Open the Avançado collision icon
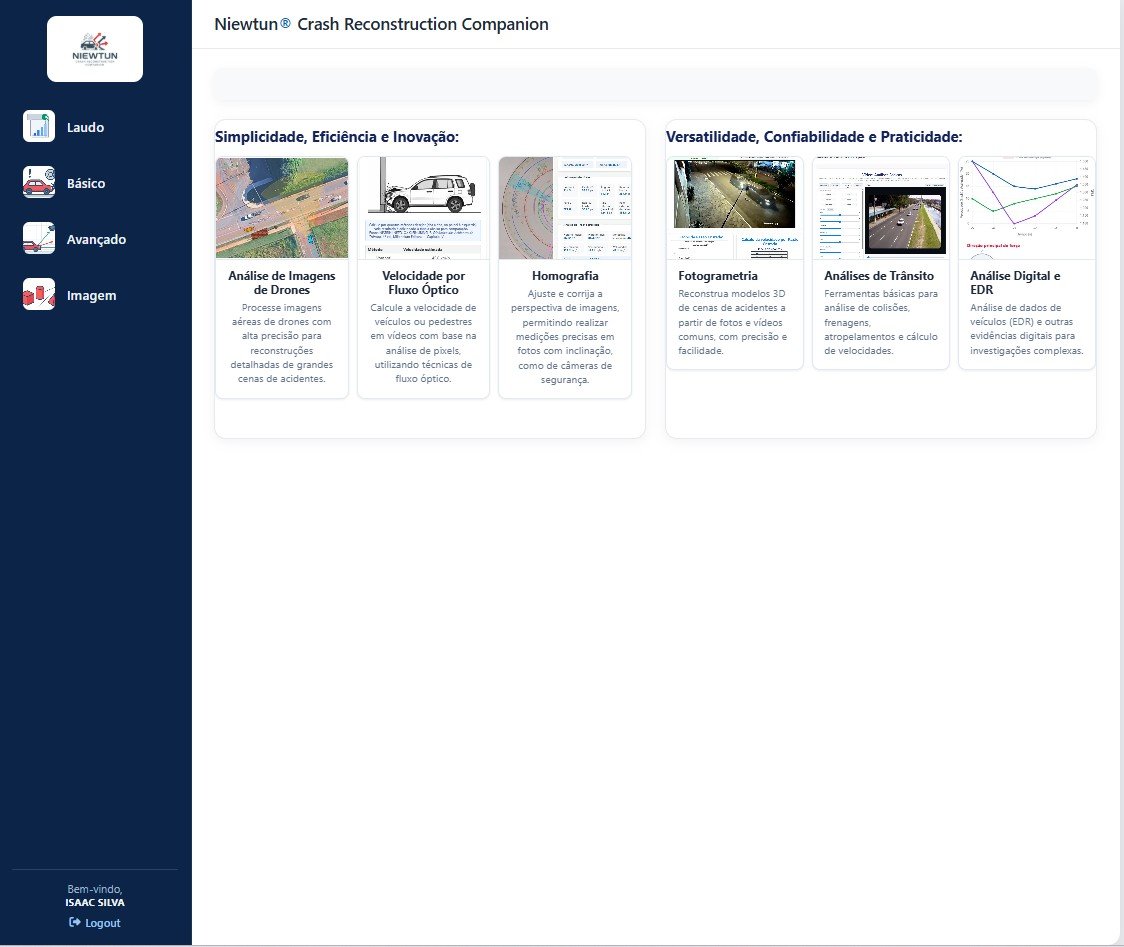Viewport: 1124px width, 947px height. (x=39, y=238)
